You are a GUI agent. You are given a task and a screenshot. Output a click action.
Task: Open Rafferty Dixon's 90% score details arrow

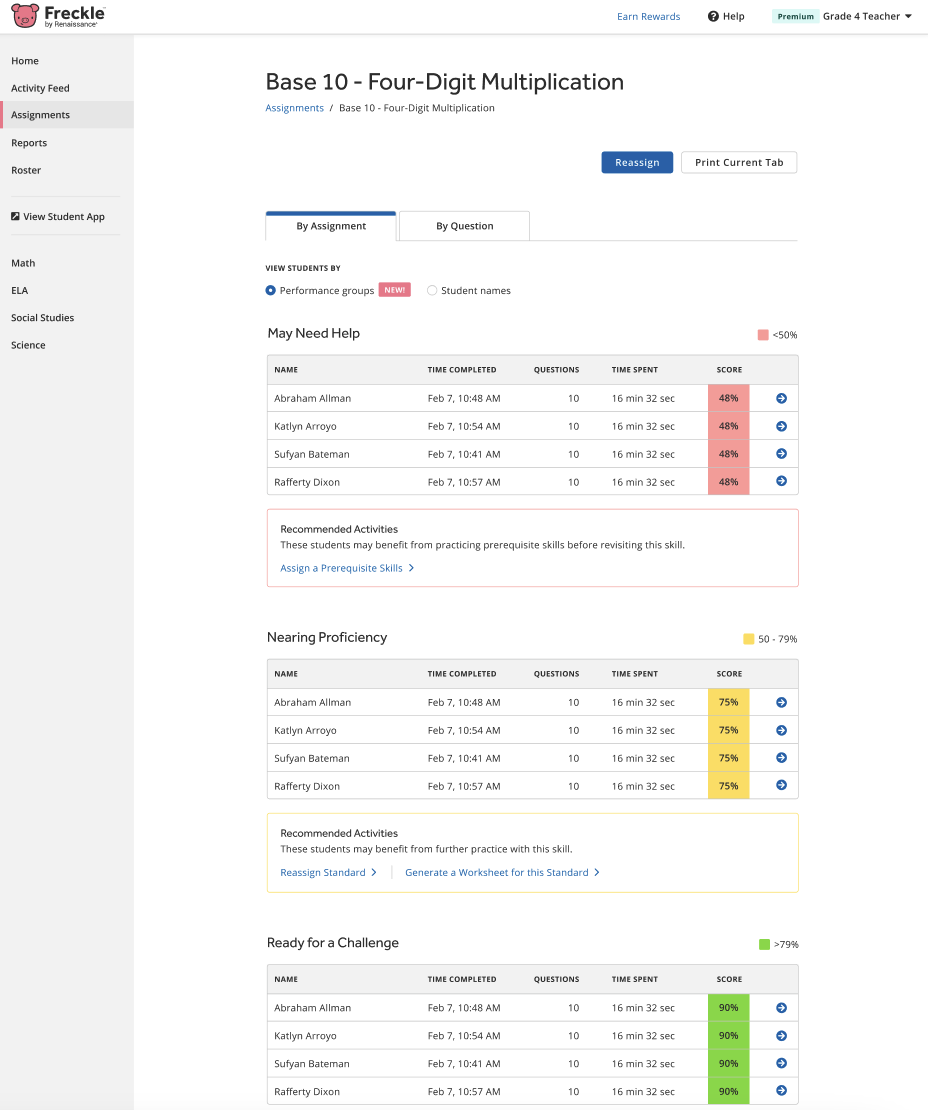[781, 1091]
